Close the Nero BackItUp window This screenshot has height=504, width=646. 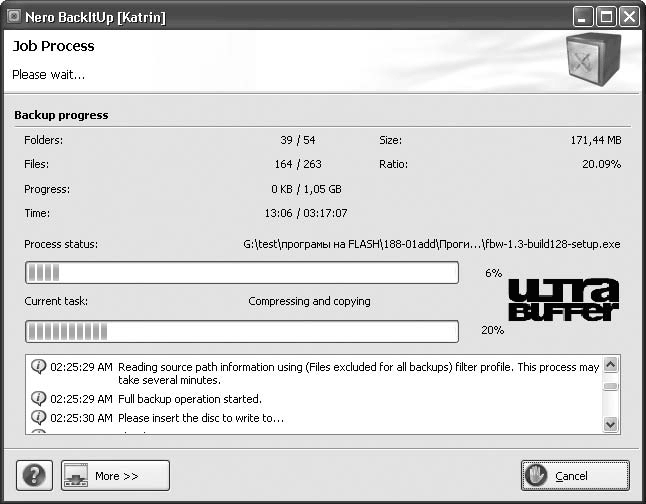tap(629, 17)
